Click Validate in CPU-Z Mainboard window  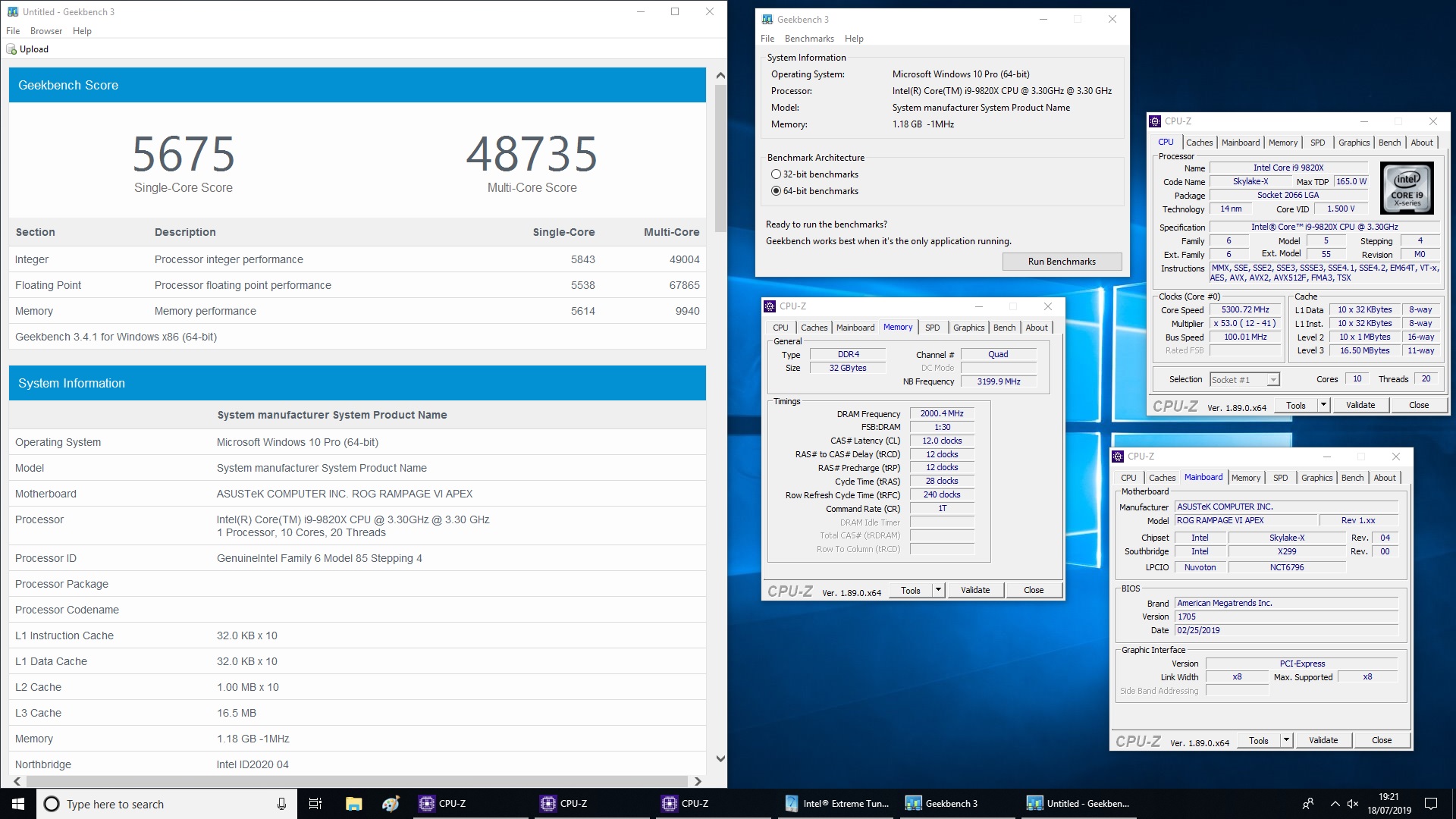click(x=1323, y=740)
